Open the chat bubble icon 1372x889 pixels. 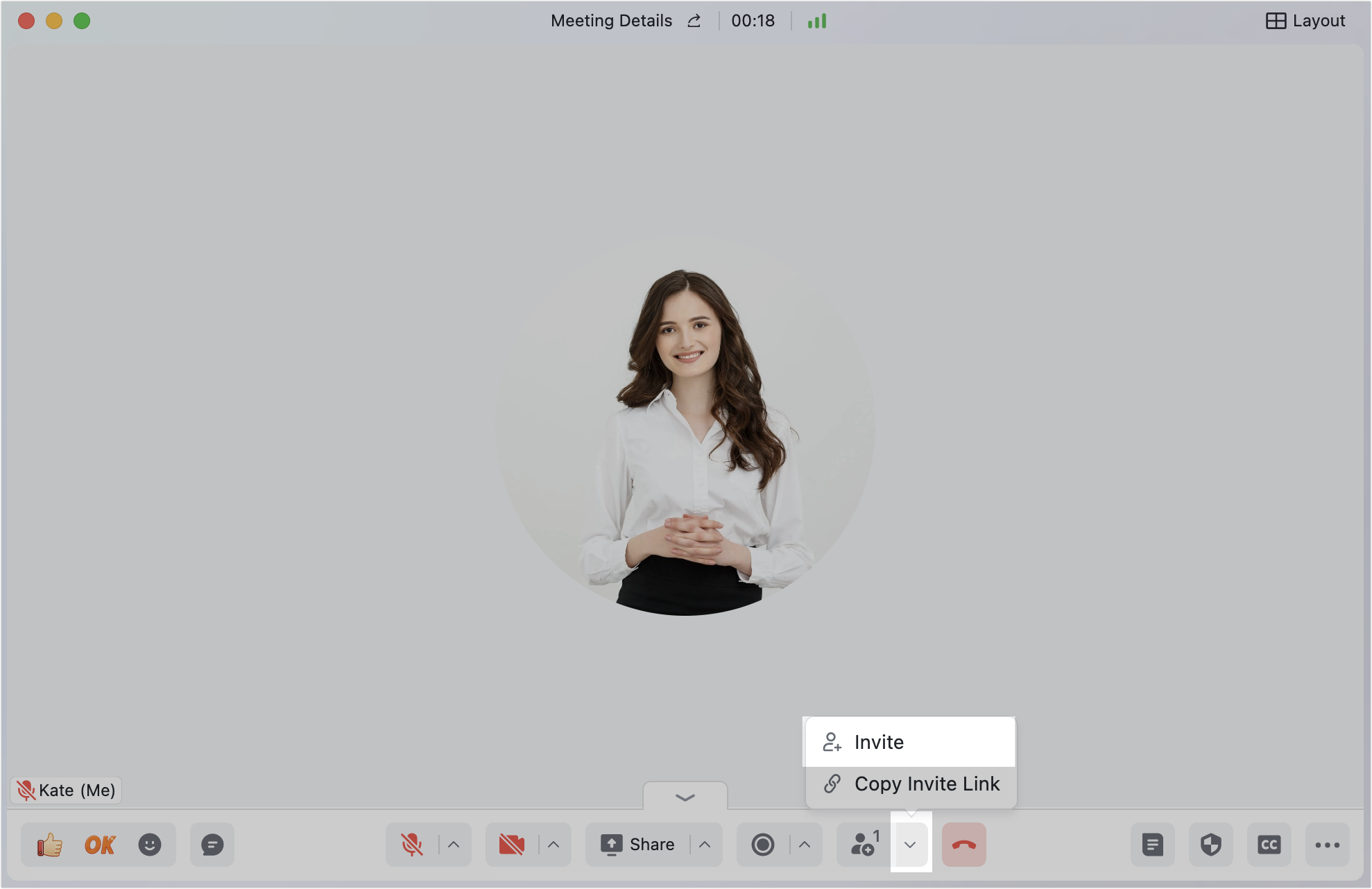[212, 845]
